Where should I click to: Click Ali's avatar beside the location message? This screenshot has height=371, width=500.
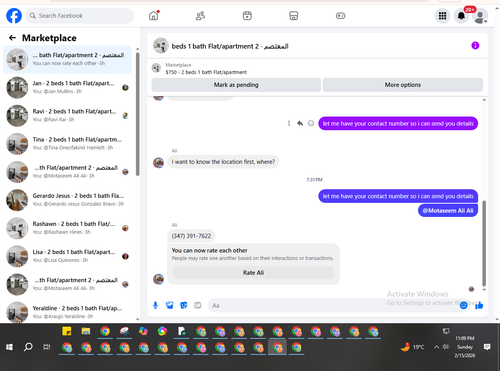click(x=158, y=163)
